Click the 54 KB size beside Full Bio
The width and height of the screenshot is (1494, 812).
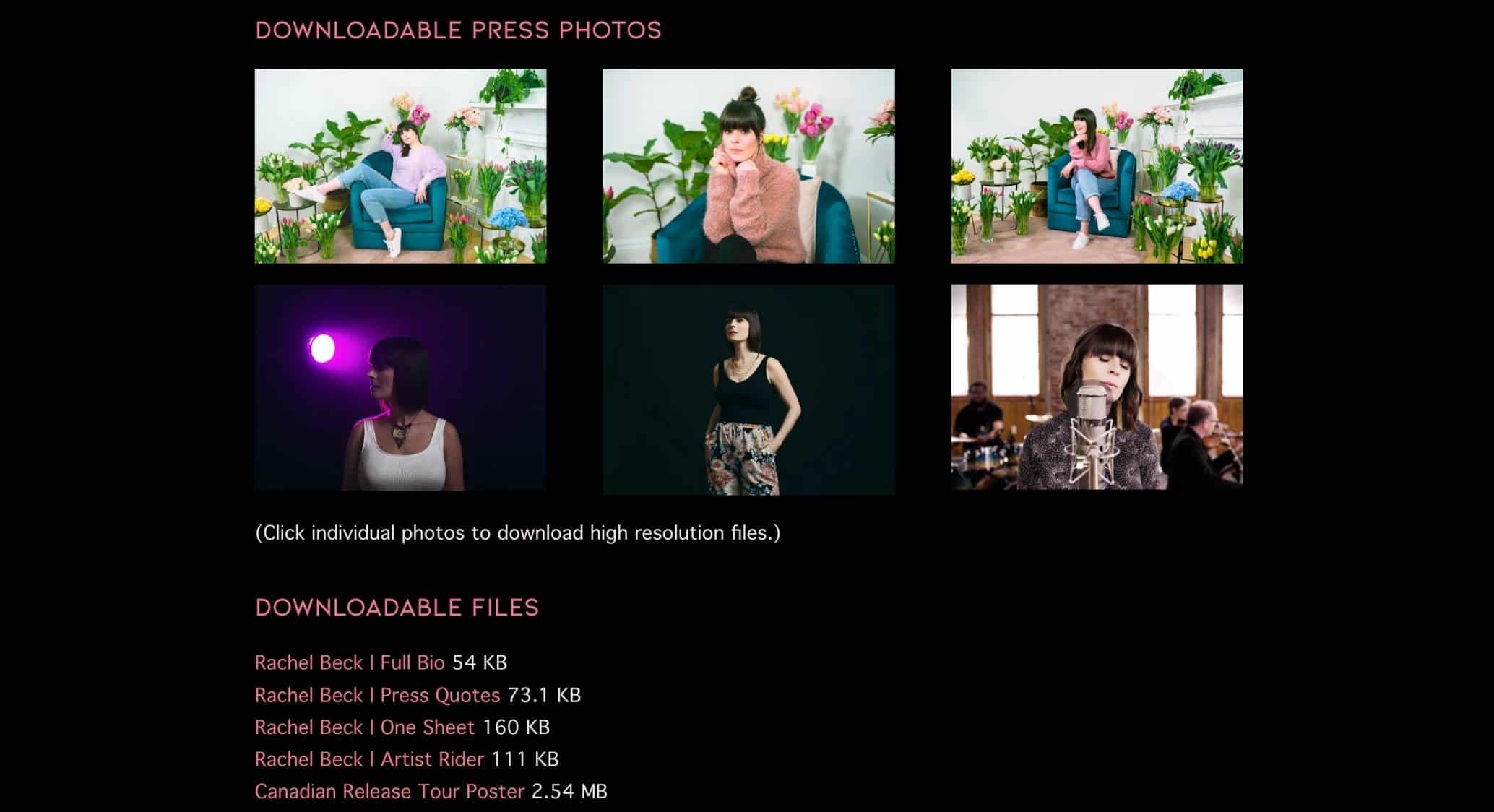[480, 662]
